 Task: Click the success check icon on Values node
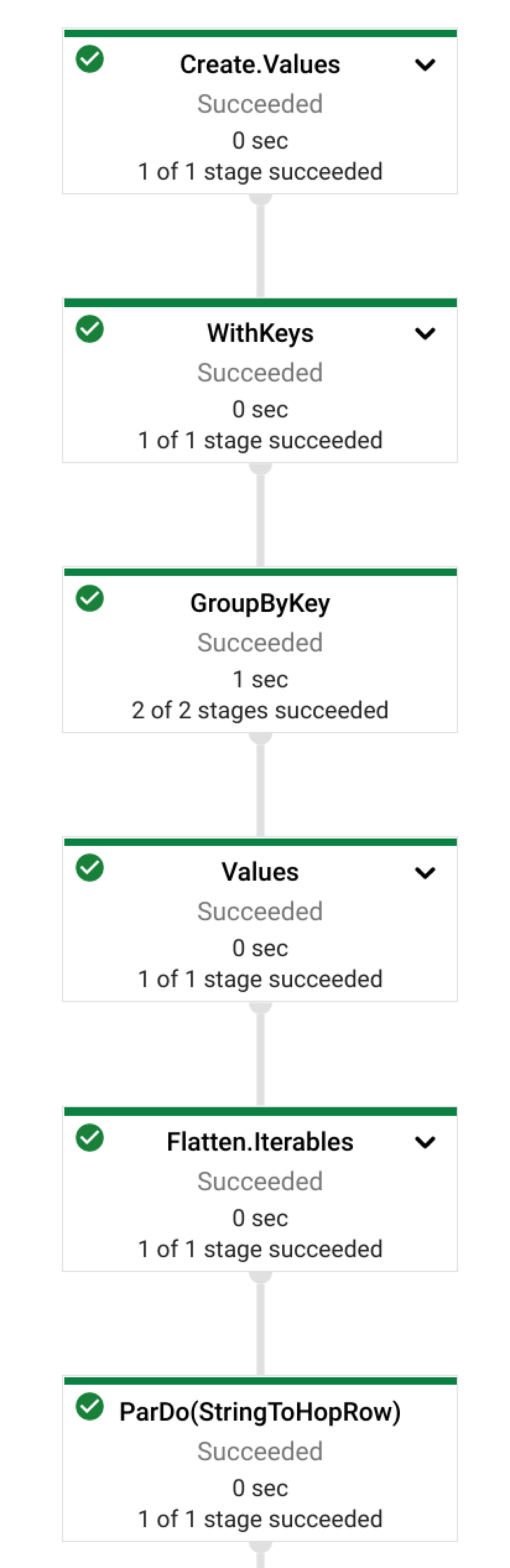(90, 868)
